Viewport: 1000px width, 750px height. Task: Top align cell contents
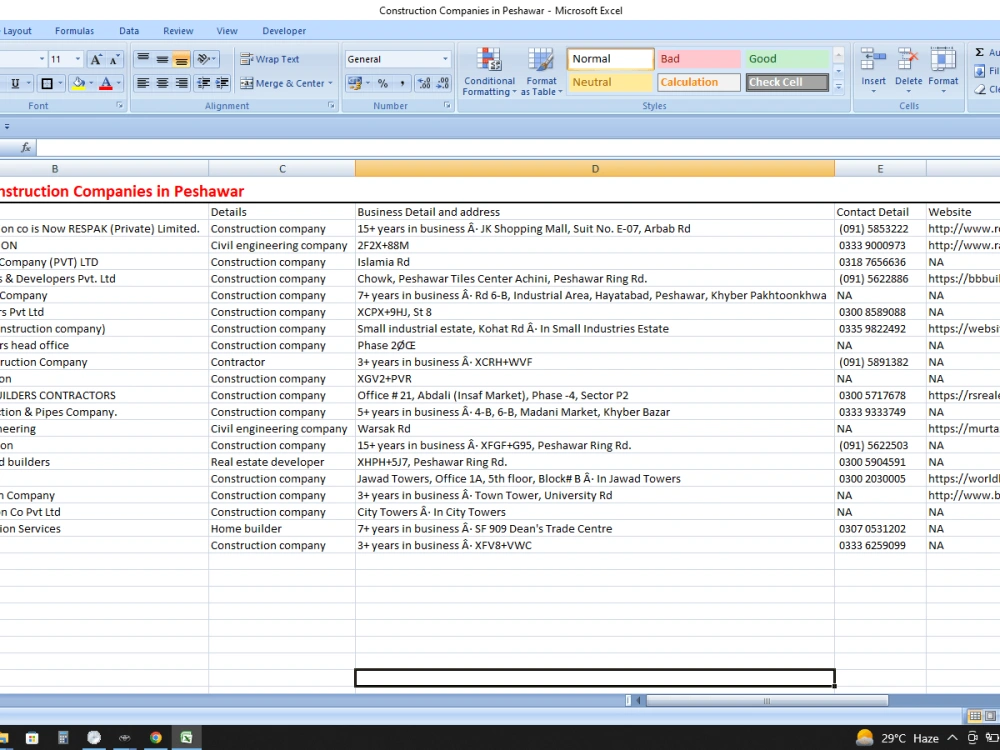click(x=143, y=59)
